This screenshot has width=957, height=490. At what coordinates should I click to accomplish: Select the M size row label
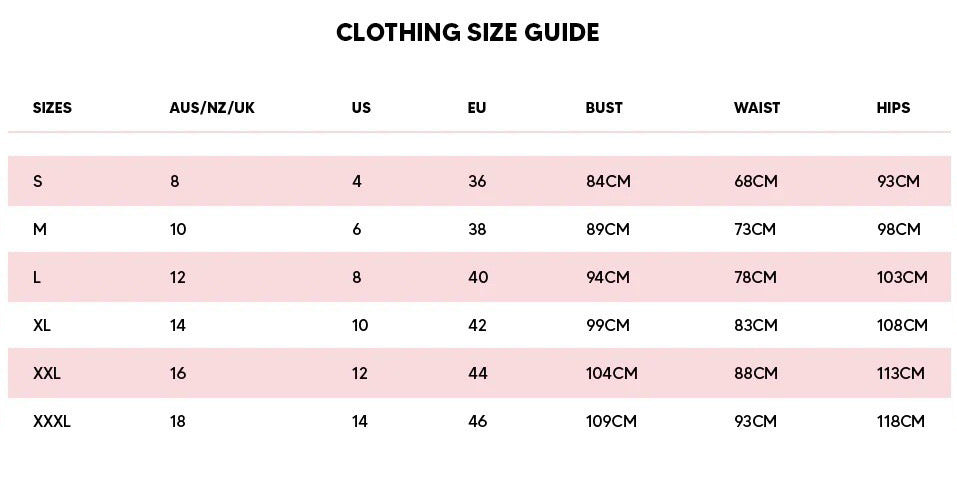coord(40,230)
